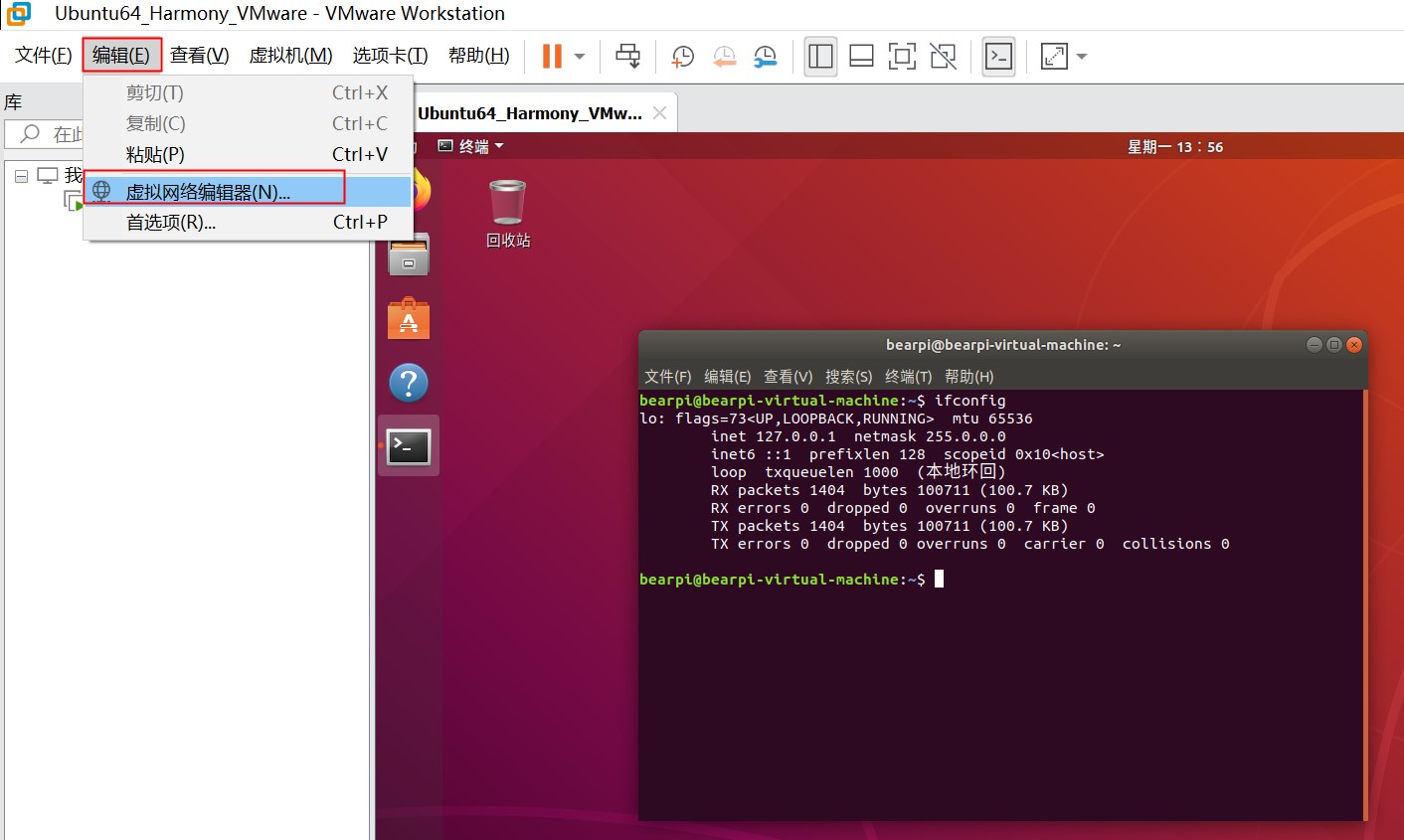Open the 选项卡(T) menu

390,56
